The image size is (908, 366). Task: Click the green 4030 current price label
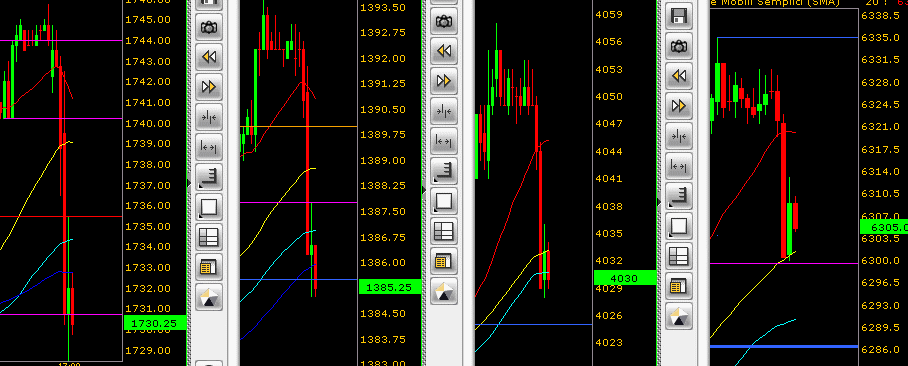[625, 279]
